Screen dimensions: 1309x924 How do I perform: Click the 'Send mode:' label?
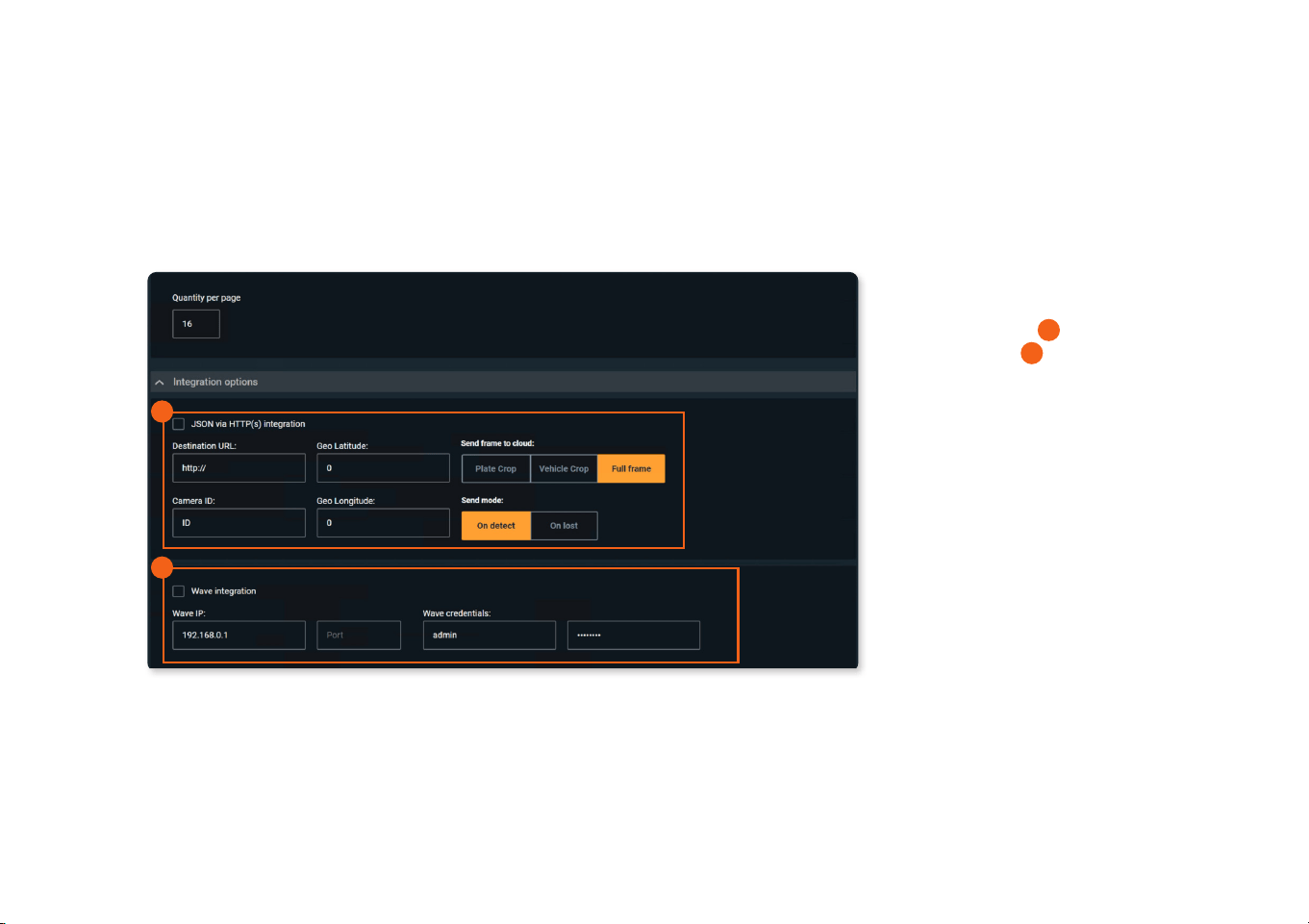[482, 501]
